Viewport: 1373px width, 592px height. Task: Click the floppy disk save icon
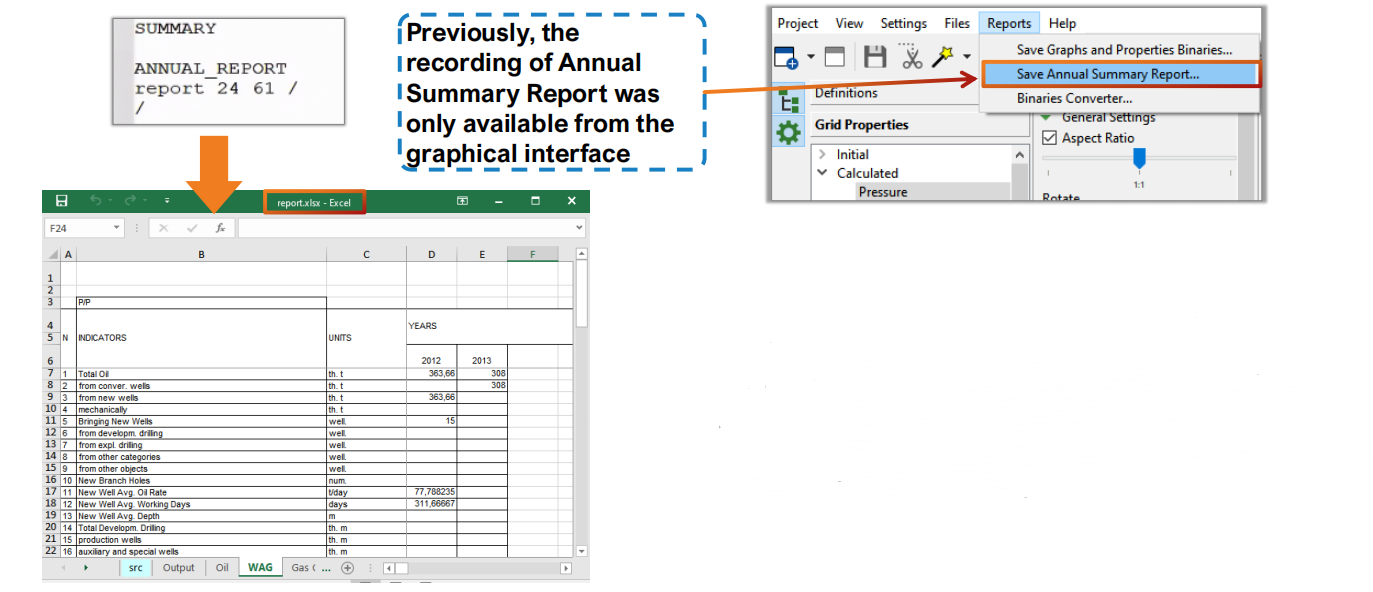875,57
